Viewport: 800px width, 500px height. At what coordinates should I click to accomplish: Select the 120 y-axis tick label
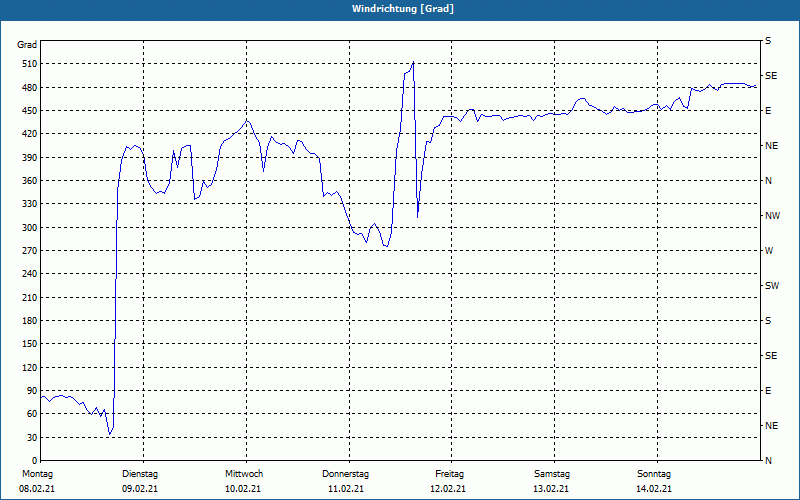point(30,367)
